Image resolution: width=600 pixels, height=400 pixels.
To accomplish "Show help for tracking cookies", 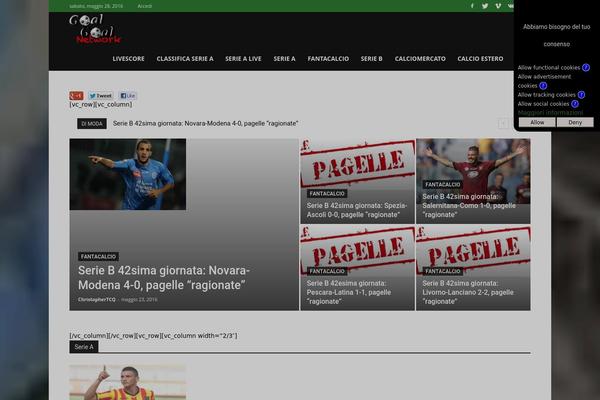I will click(x=581, y=95).
